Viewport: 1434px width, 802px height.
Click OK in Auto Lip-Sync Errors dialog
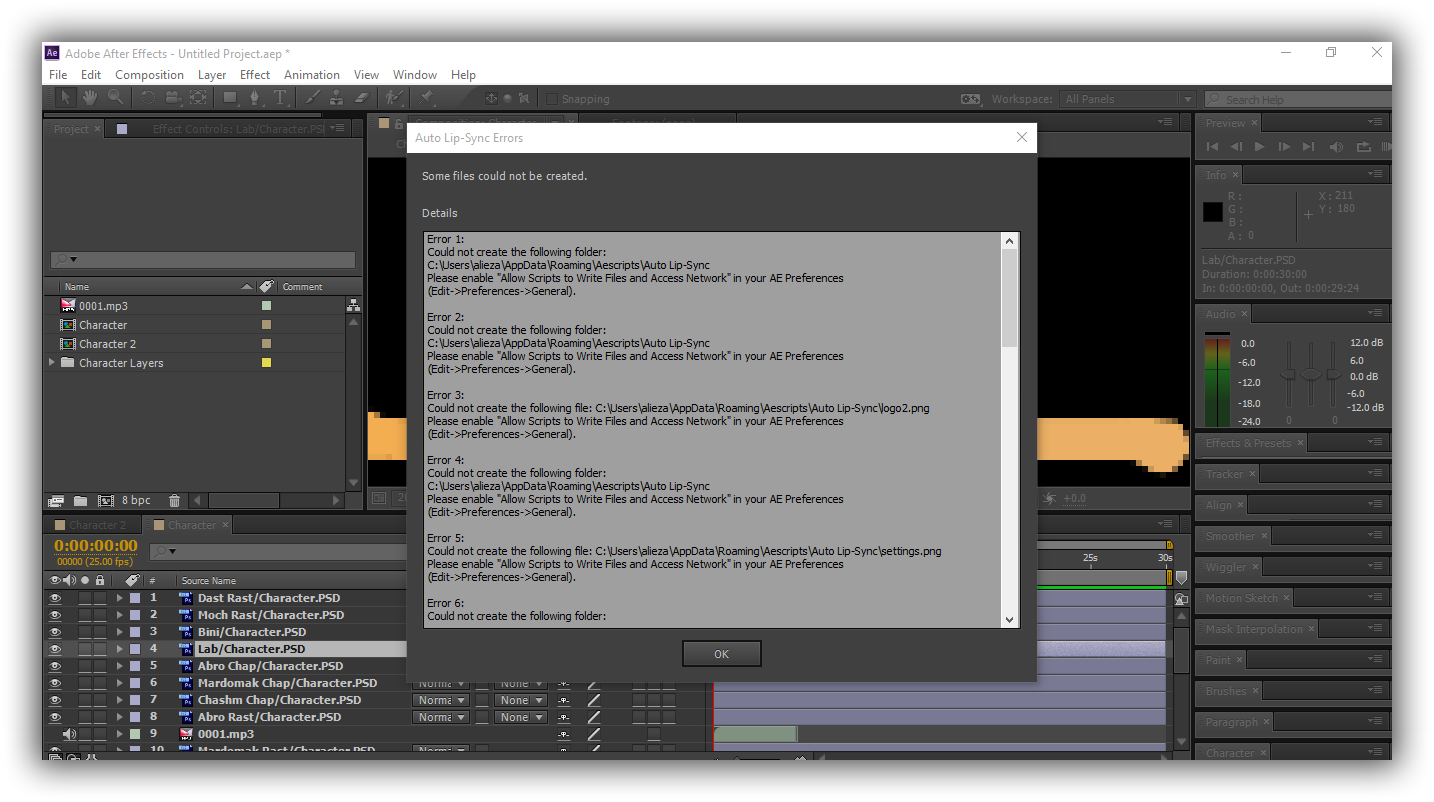point(722,654)
